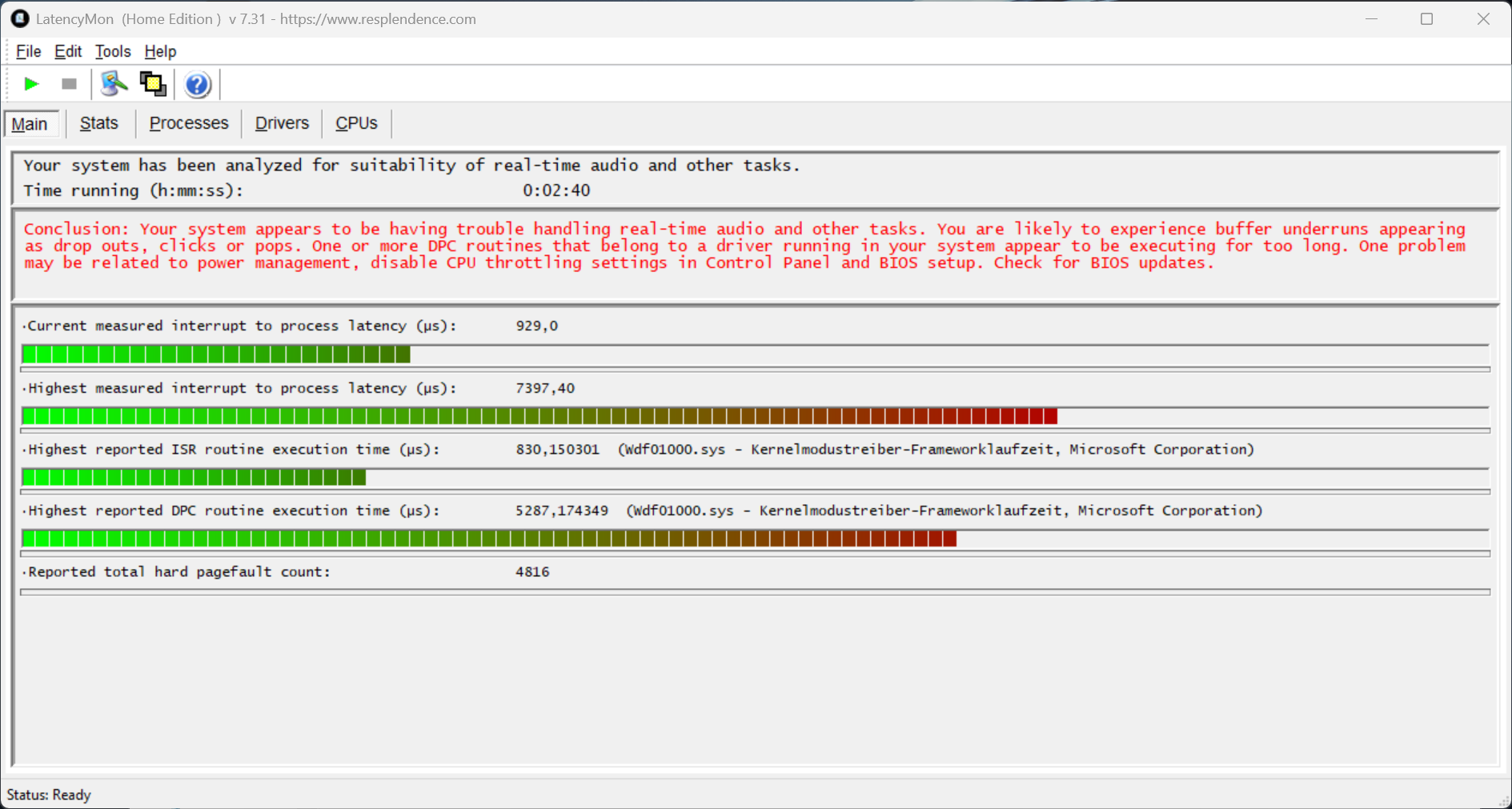Screen dimensions: 1512x809
Task: Open the Edit menu
Action: click(x=68, y=51)
